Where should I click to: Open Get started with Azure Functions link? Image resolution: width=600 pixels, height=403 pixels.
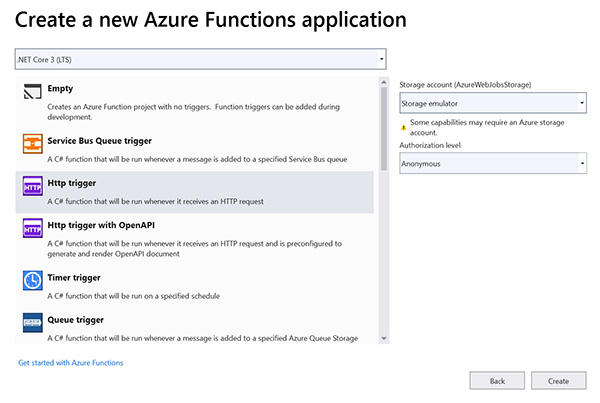71,363
